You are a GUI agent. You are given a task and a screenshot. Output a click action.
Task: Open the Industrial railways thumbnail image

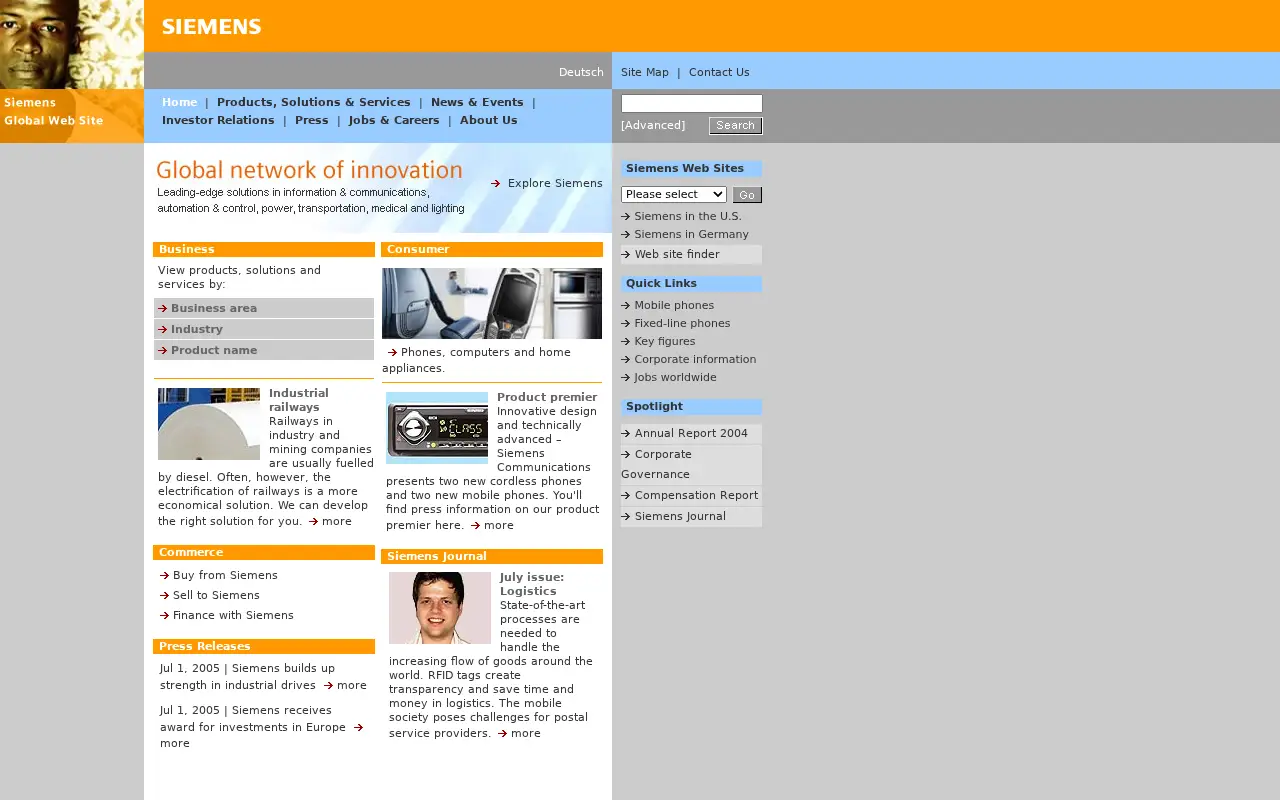209,424
